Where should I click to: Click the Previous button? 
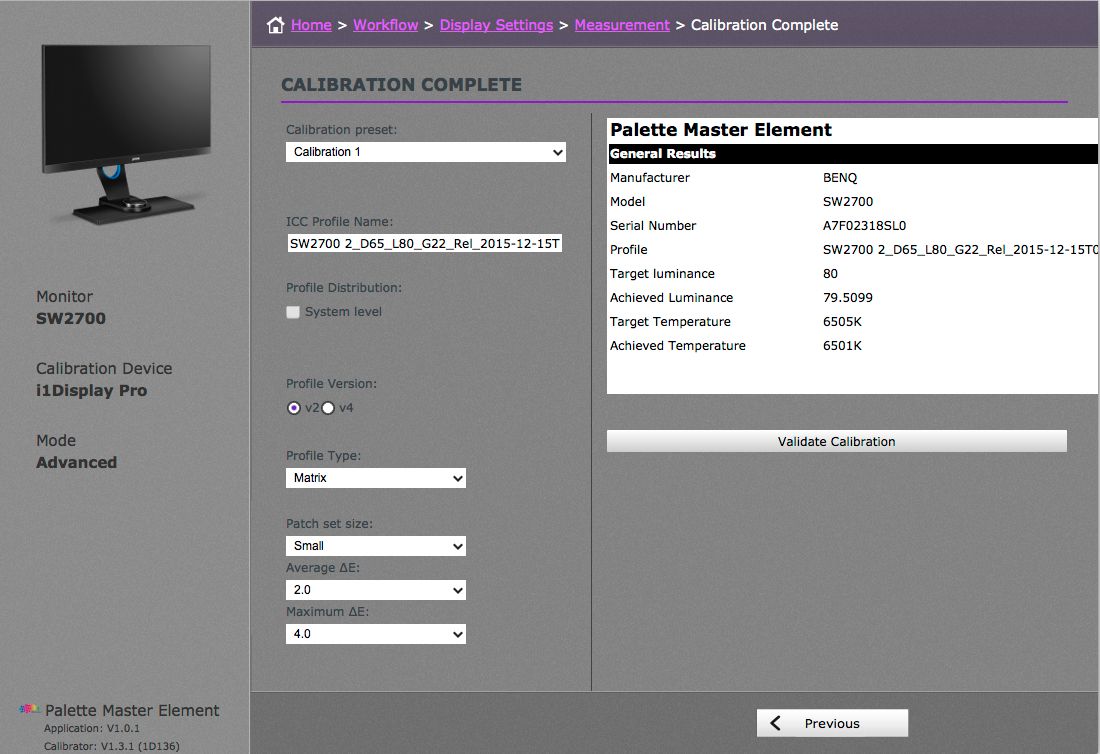click(832, 723)
